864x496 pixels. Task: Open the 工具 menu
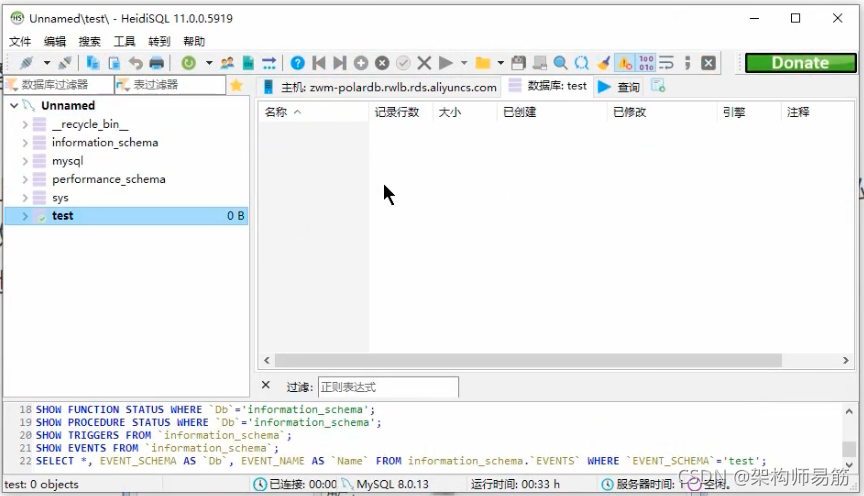(124, 41)
